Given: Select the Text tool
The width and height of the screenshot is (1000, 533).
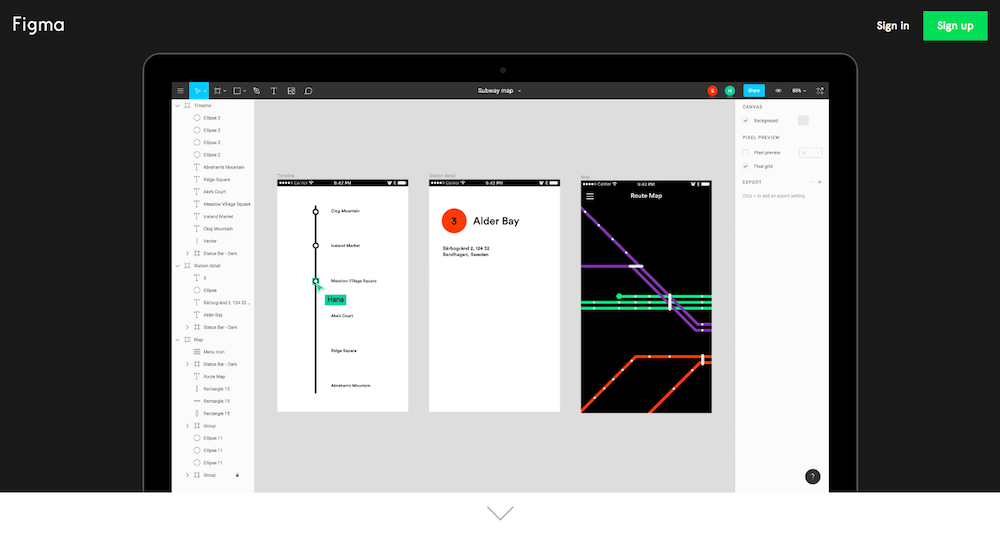Looking at the screenshot, I should click(x=274, y=91).
